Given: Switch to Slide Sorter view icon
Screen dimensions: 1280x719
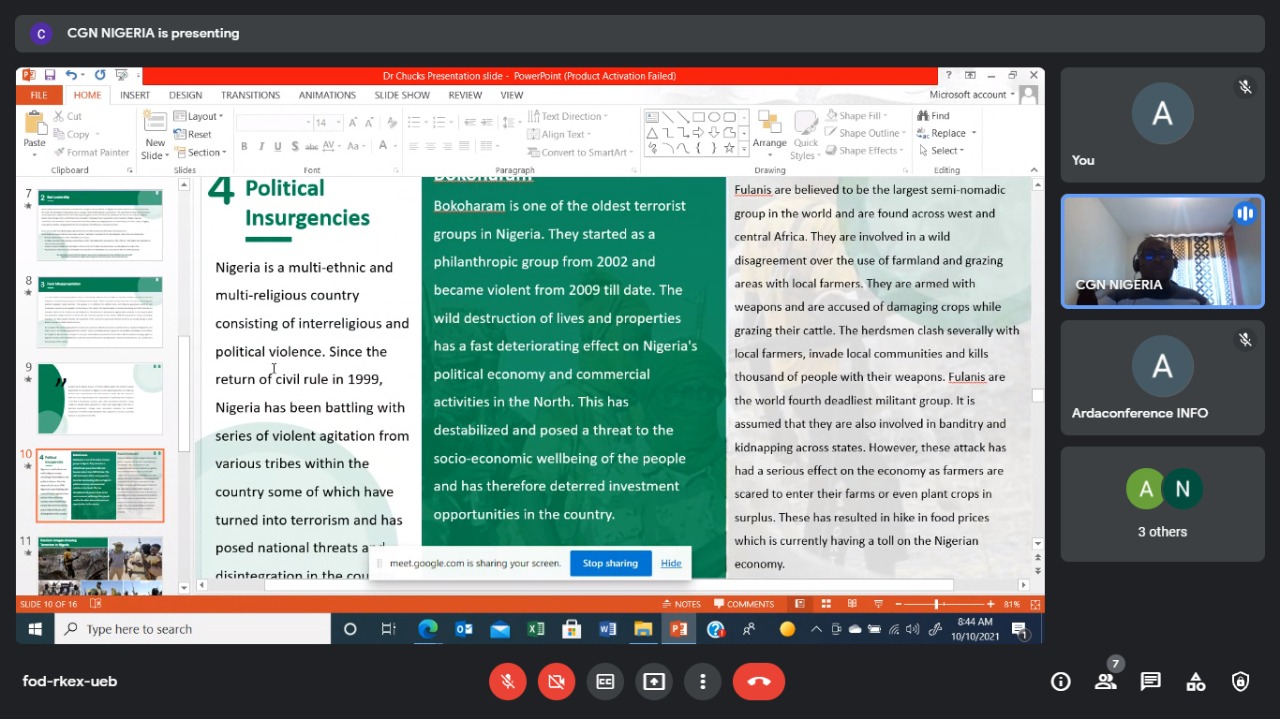Looking at the screenshot, I should 825,604.
